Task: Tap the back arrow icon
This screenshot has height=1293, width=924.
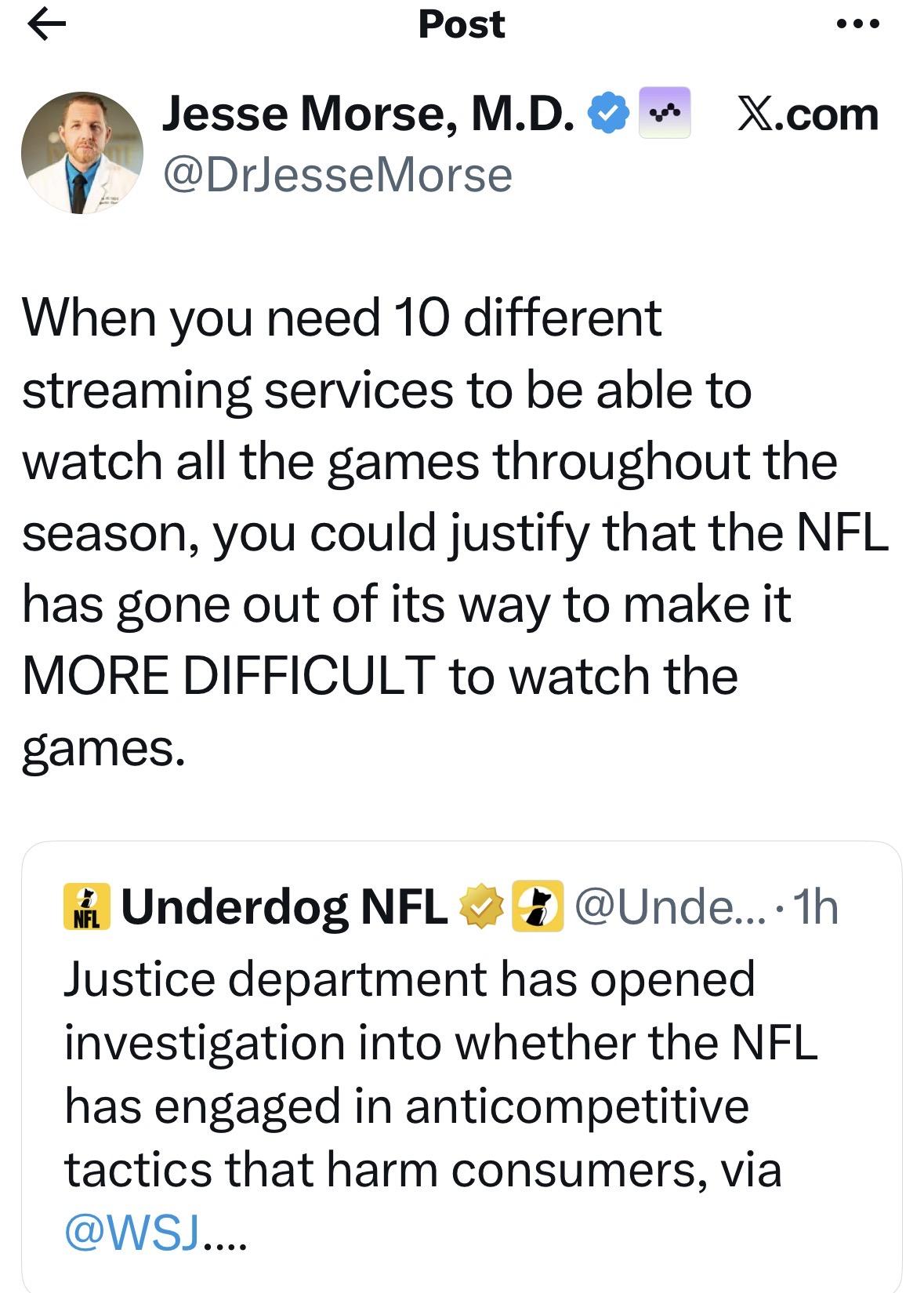Action: tap(46, 25)
